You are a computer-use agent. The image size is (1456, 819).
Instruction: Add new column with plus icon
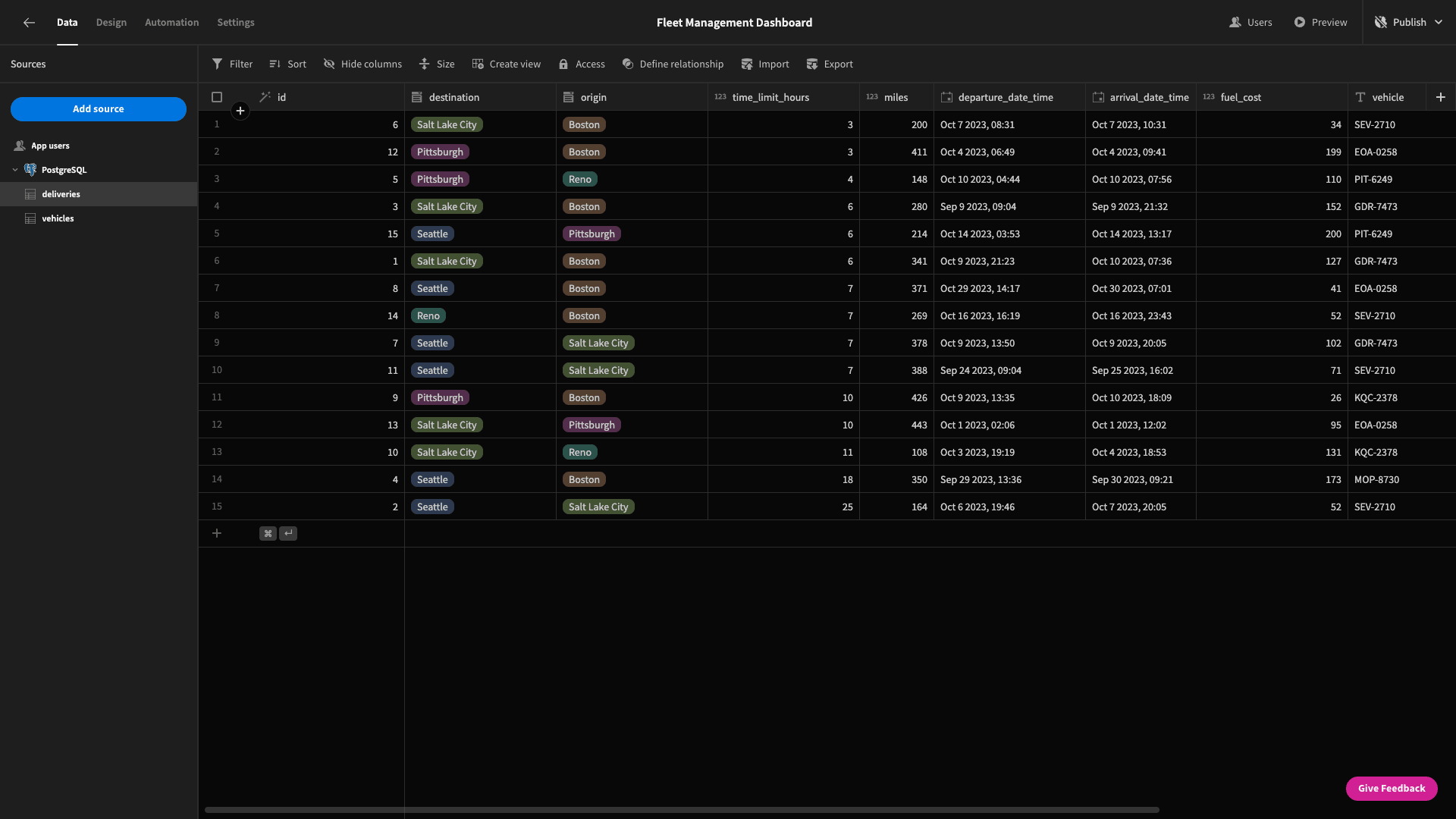[x=1441, y=97]
